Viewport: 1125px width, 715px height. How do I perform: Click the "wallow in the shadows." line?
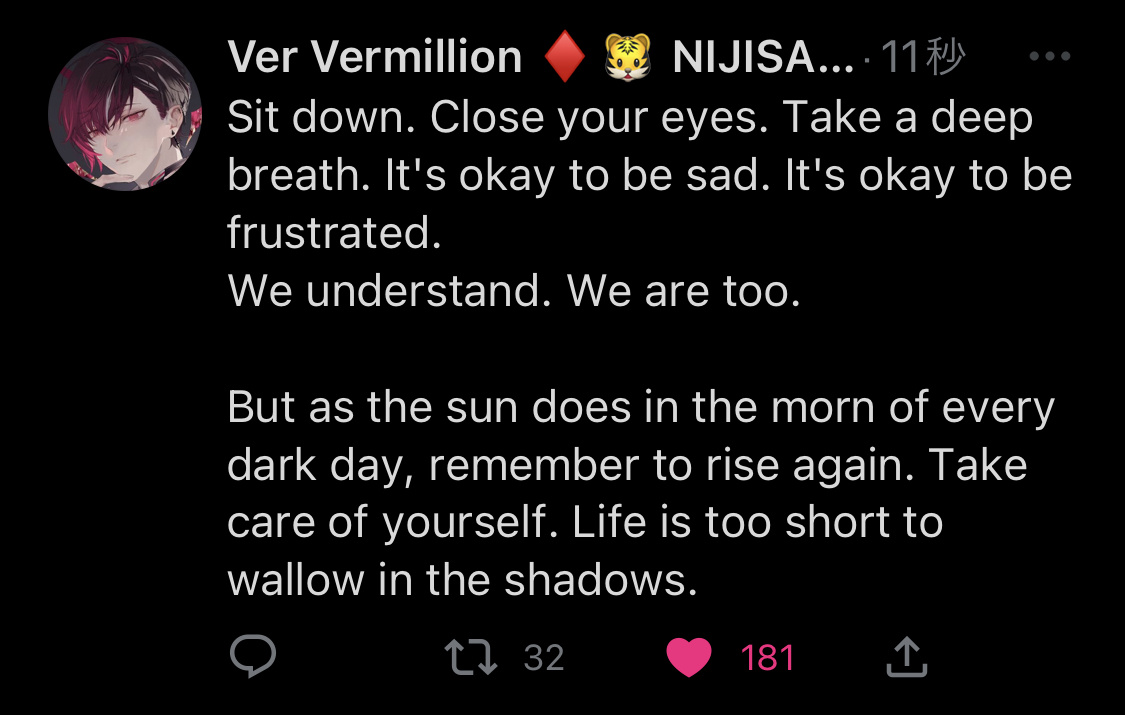463,580
